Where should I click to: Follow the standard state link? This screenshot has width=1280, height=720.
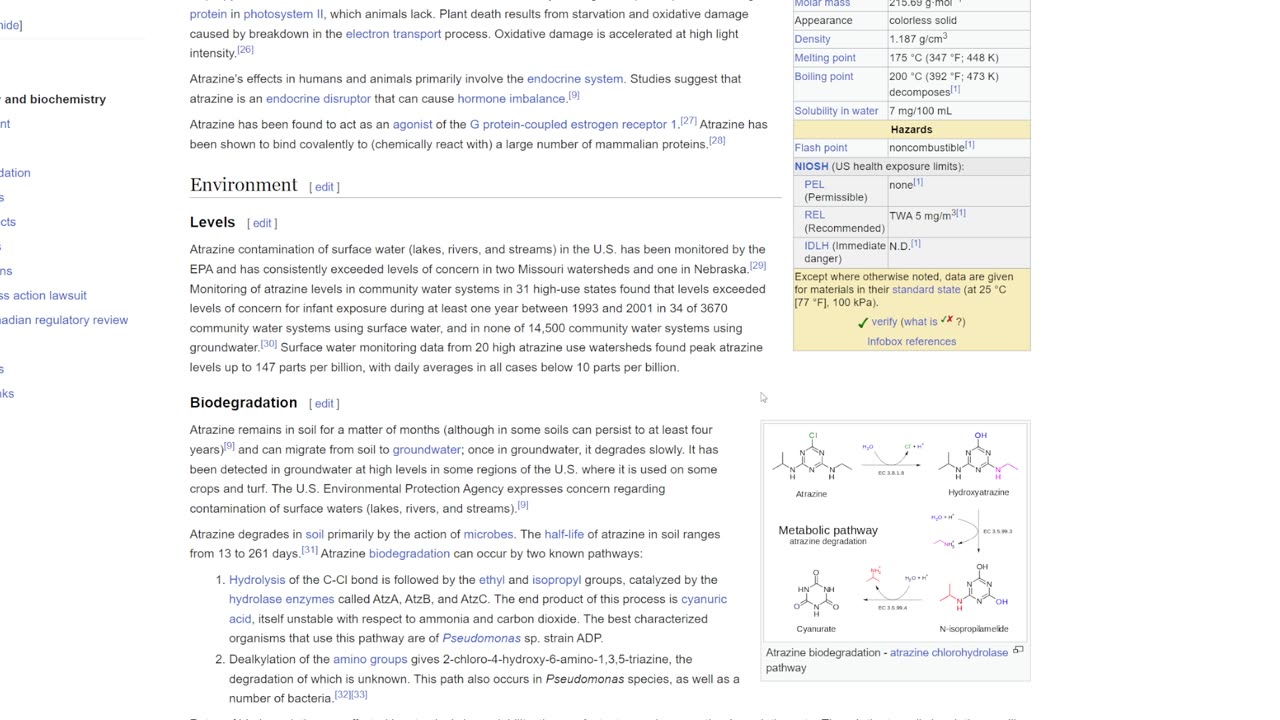pyautogui.click(x=926, y=290)
